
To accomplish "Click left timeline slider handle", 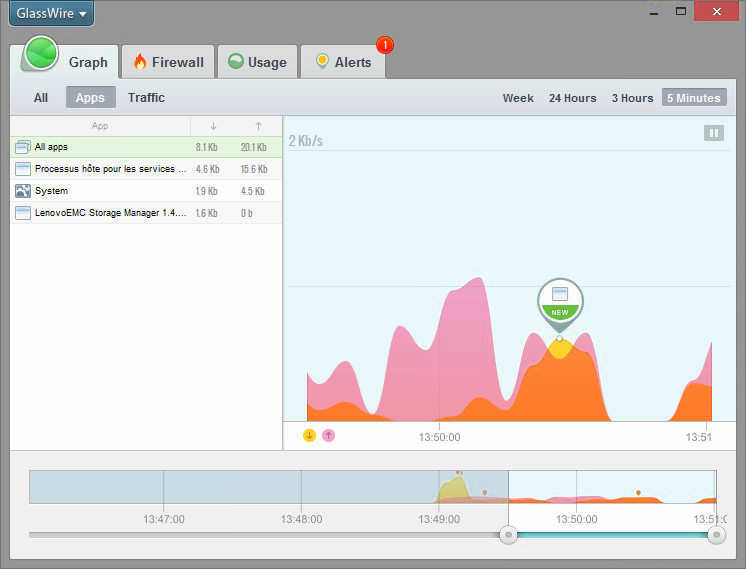I will [508, 535].
